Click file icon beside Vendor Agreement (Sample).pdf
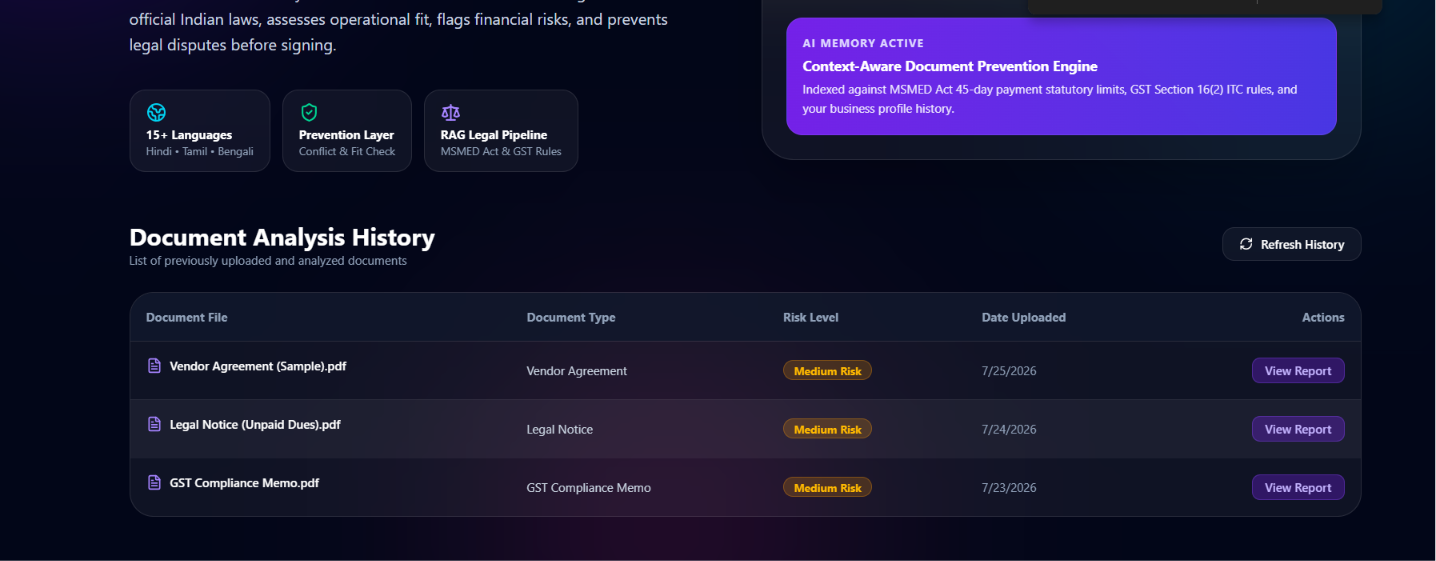 [x=154, y=366]
